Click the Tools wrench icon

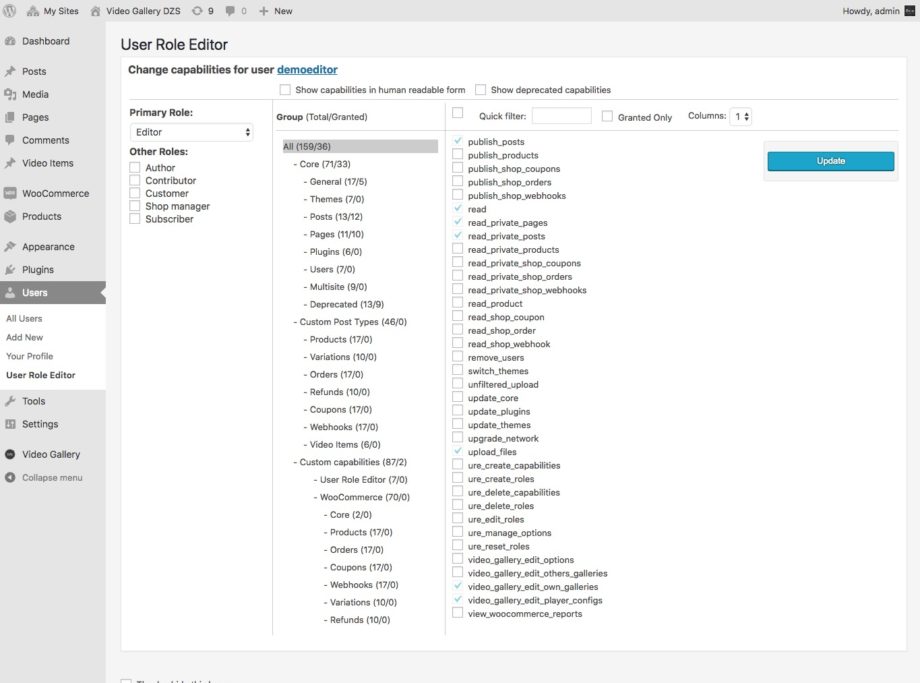[10, 401]
